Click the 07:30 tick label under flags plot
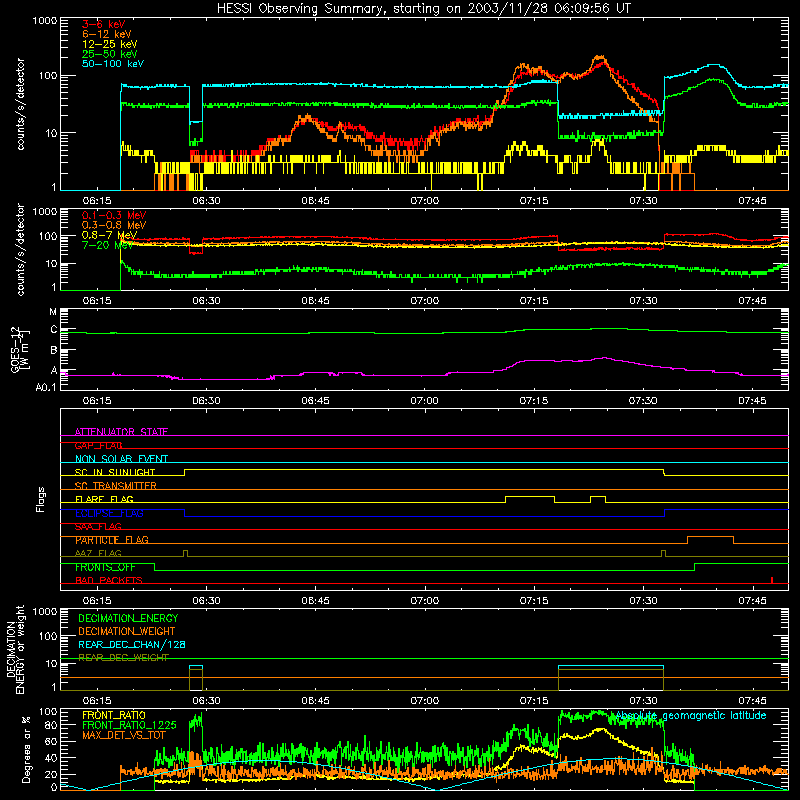The height and width of the screenshot is (800, 800). tap(643, 601)
